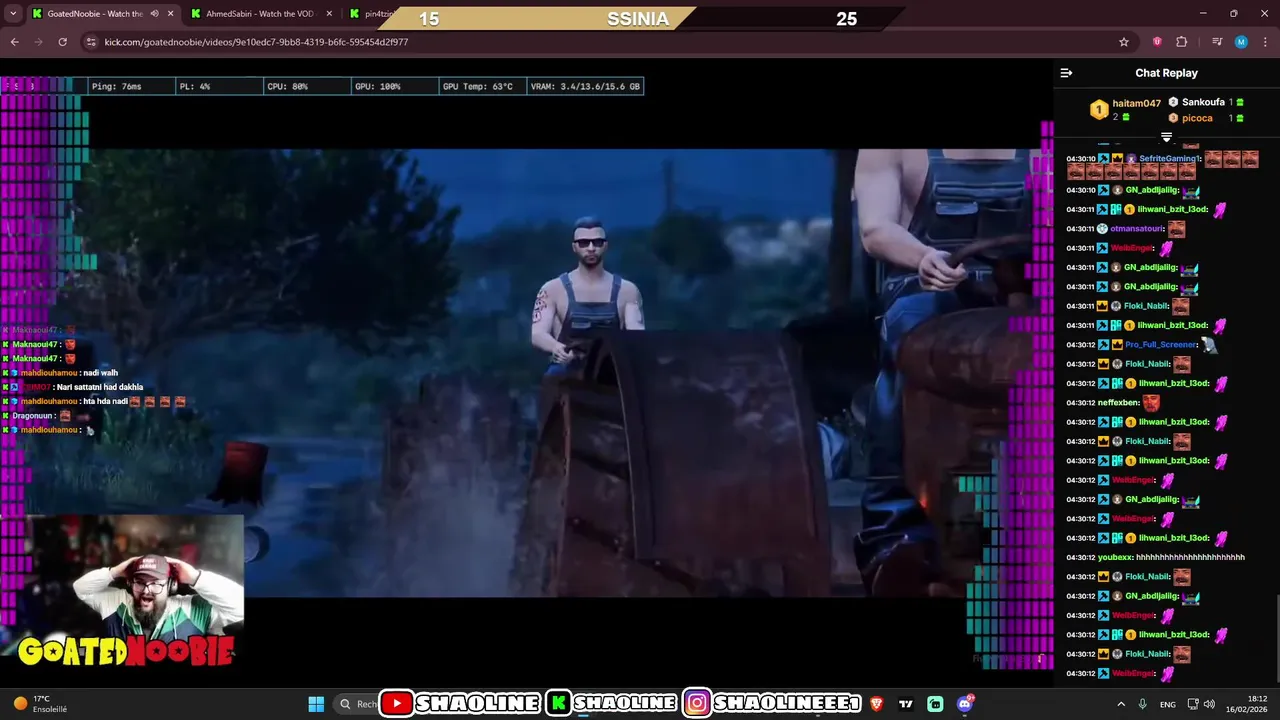The image size is (1280, 720).
Task: Show hidden system tray icons
Action: (x=1120, y=704)
